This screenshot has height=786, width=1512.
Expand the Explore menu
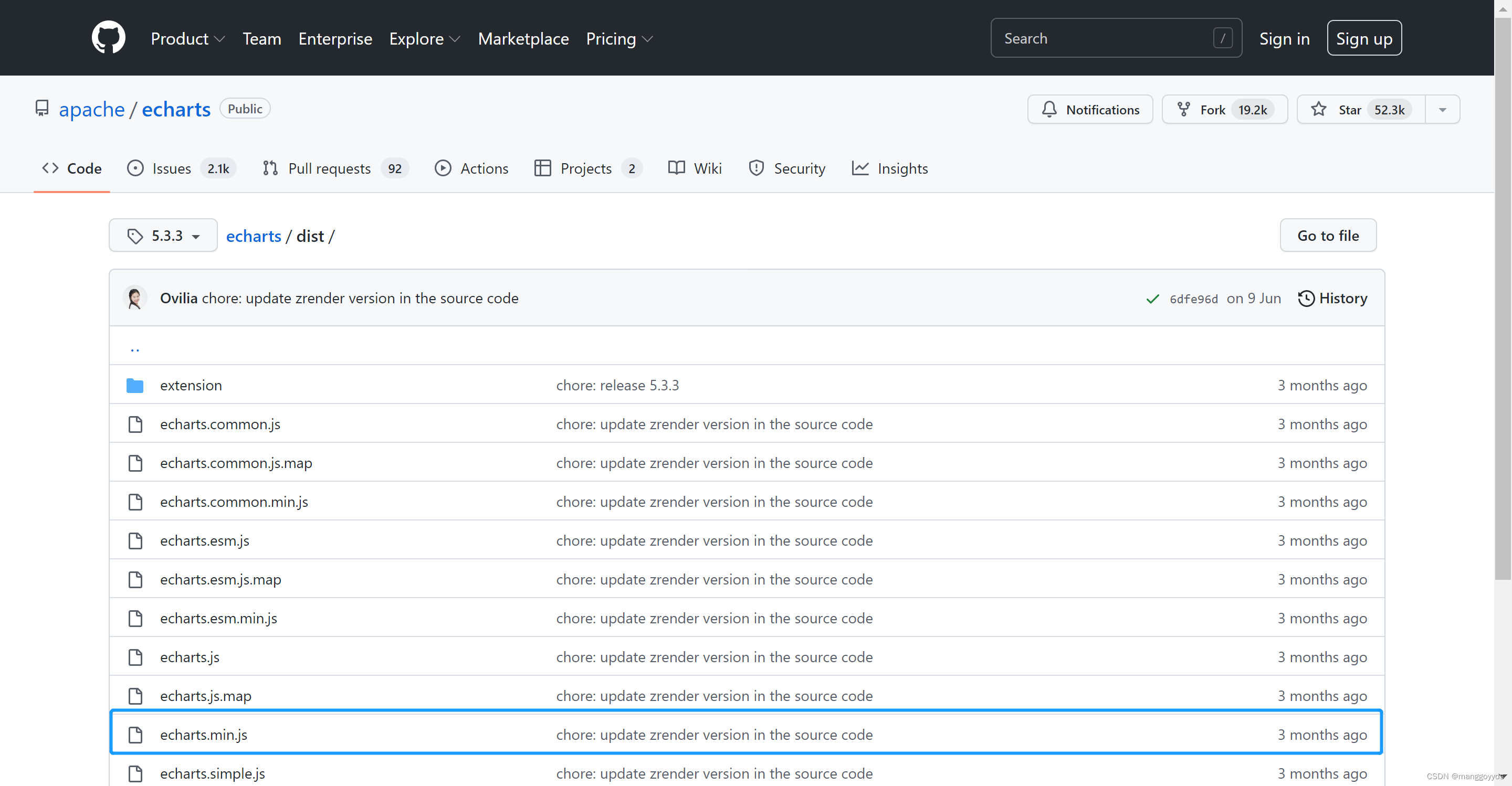pyautogui.click(x=424, y=39)
